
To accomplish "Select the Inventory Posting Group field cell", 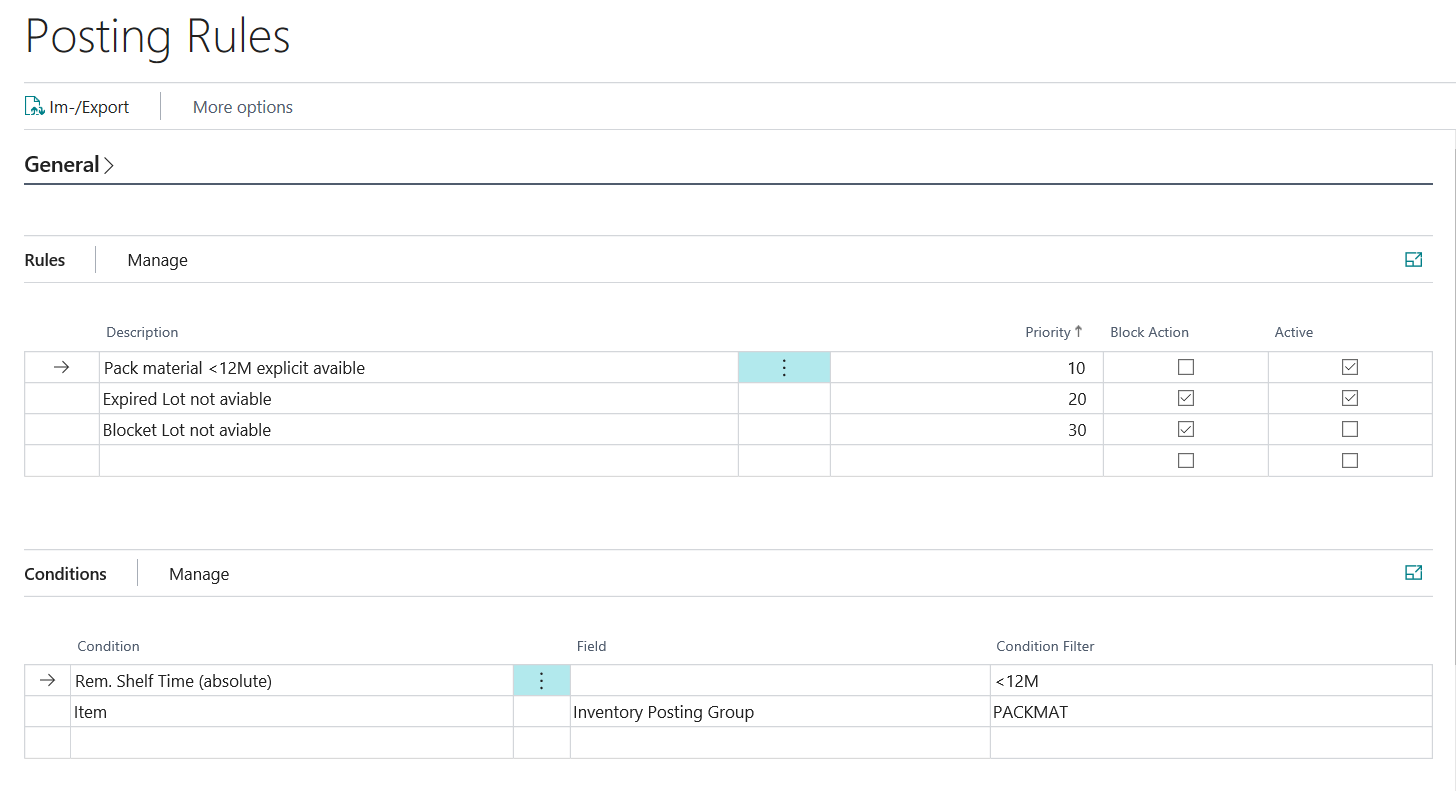I will [780, 712].
